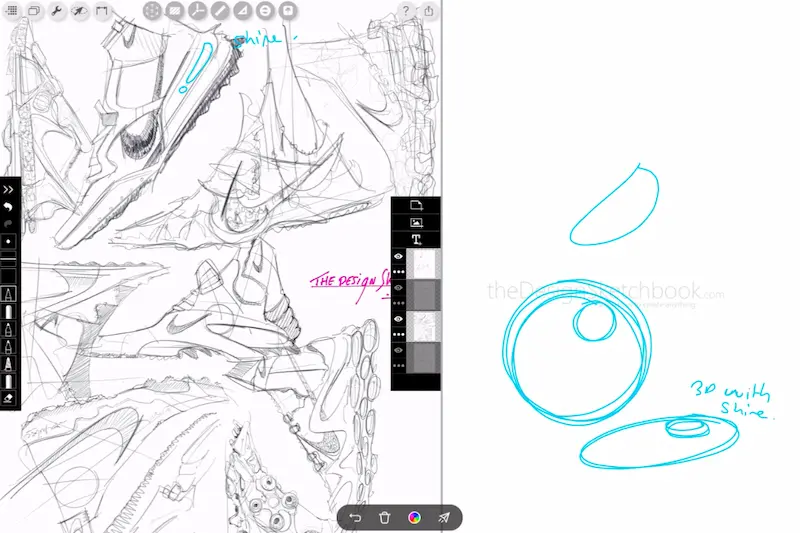Open the three-axis perspective guide tool
Viewport: 800px width, 533px height.
tap(197, 11)
